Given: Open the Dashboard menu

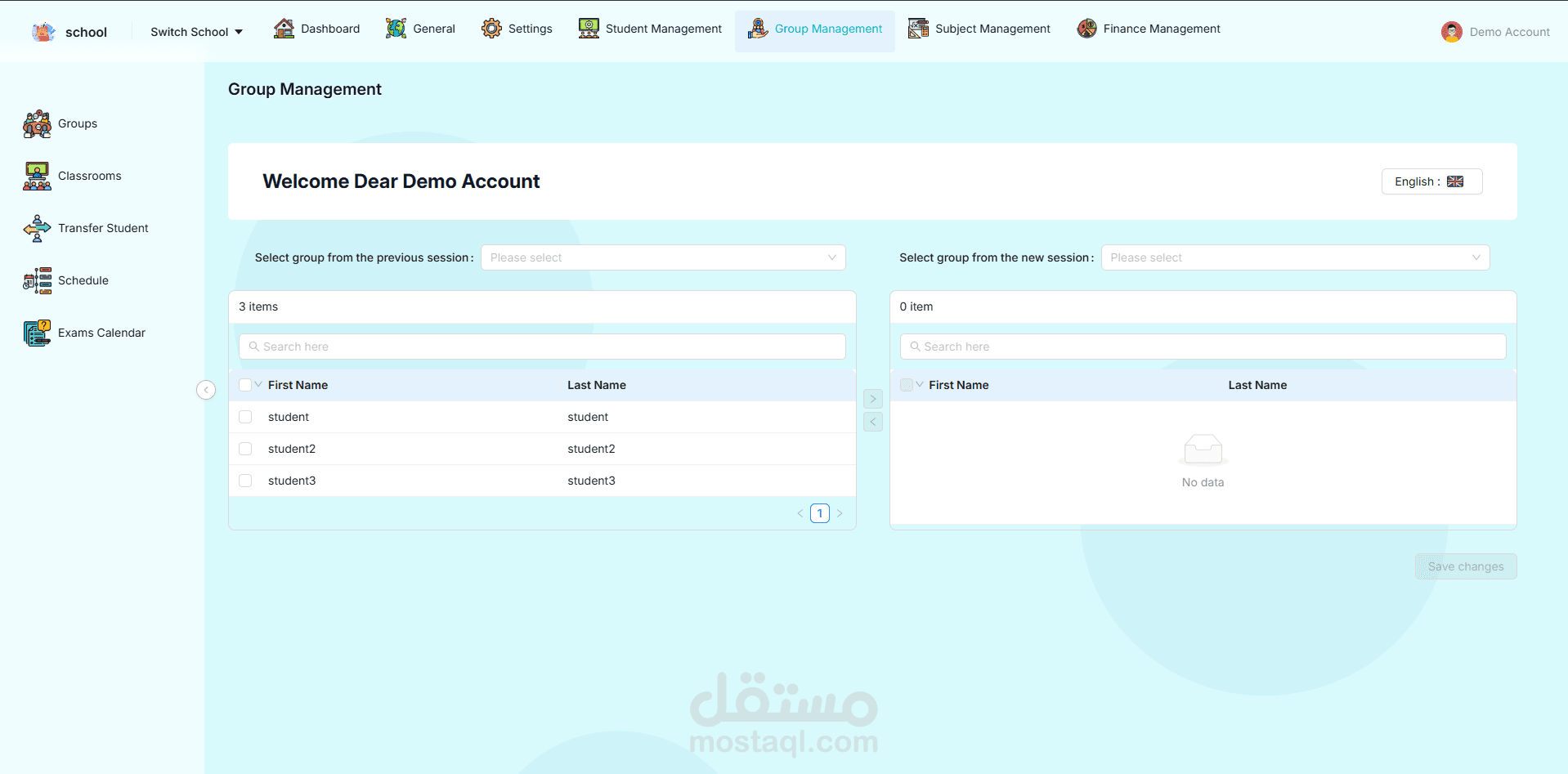Looking at the screenshot, I should 317,29.
